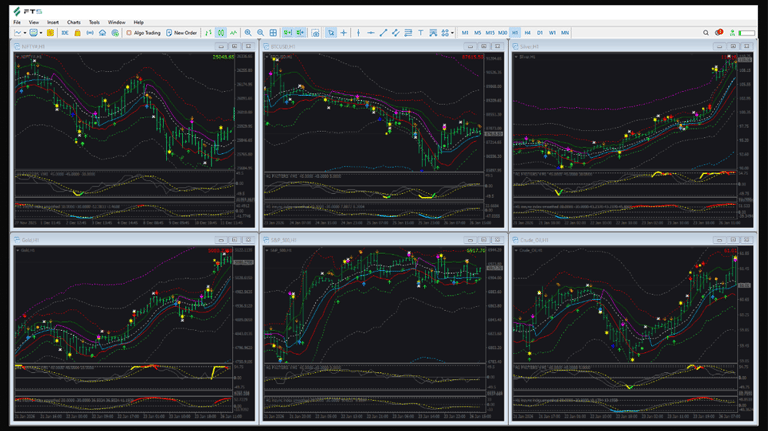Open the Market Watch symbols icon

click(x=50, y=33)
